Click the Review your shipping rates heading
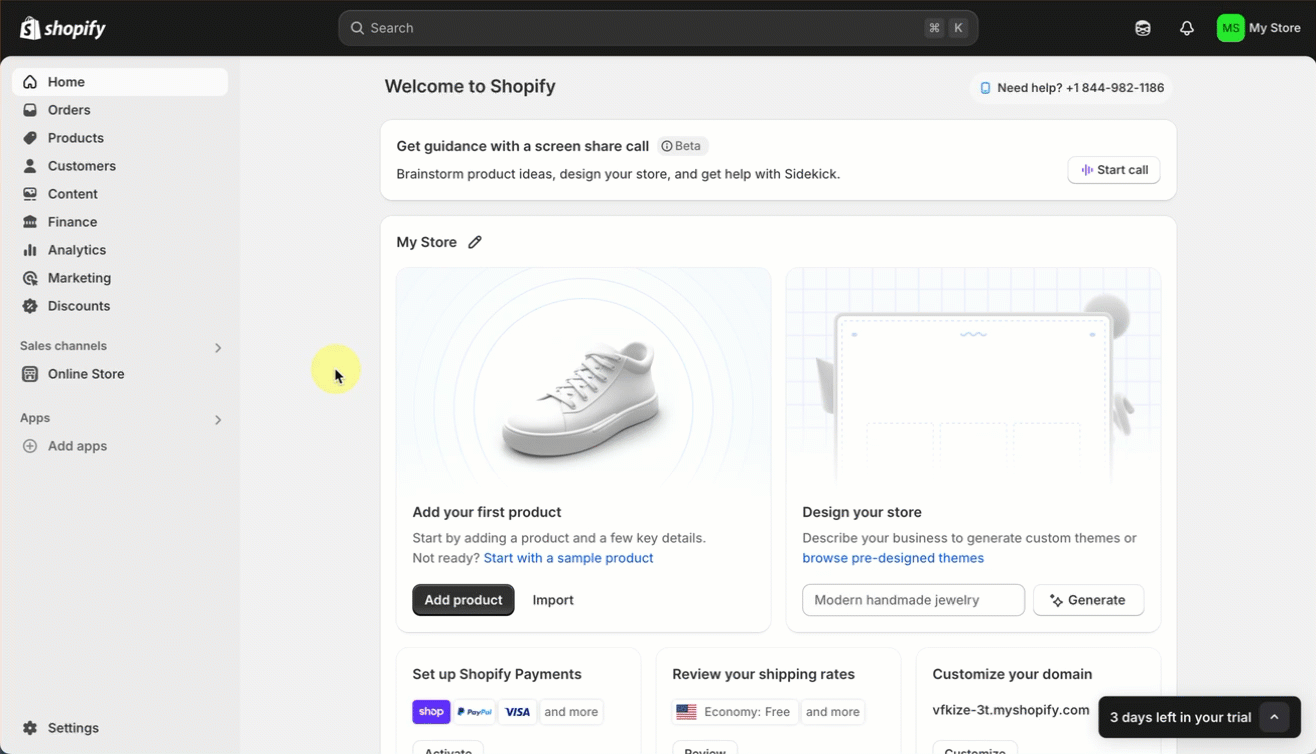 [763, 674]
